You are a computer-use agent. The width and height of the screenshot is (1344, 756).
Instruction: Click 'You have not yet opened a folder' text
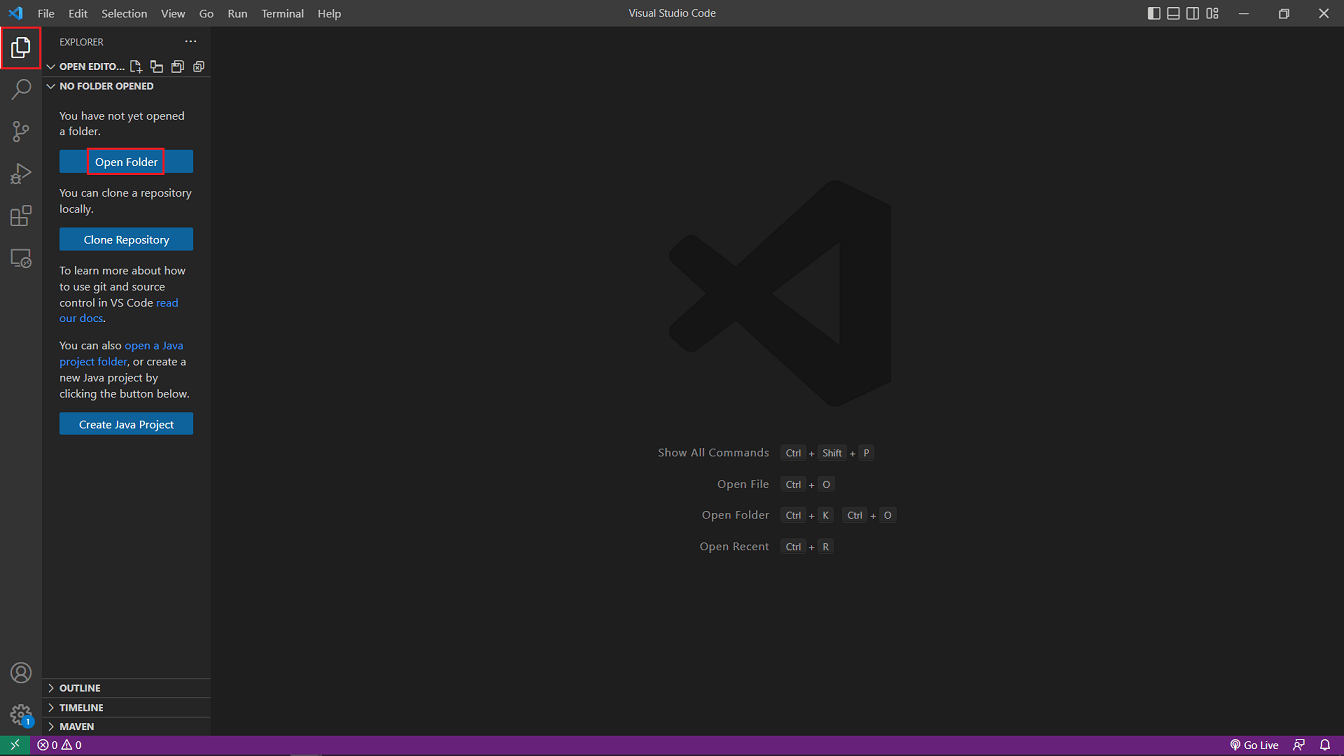tap(122, 124)
